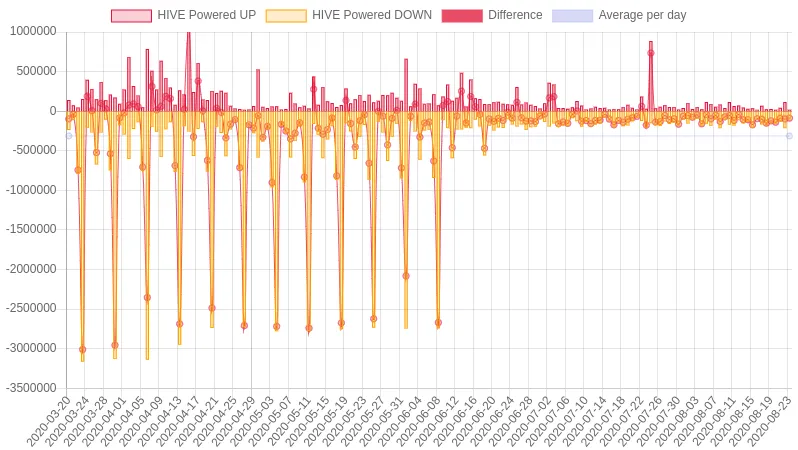Click the 2020-06-08 x-axis date label
This screenshot has height=450, width=798.
coord(418,420)
